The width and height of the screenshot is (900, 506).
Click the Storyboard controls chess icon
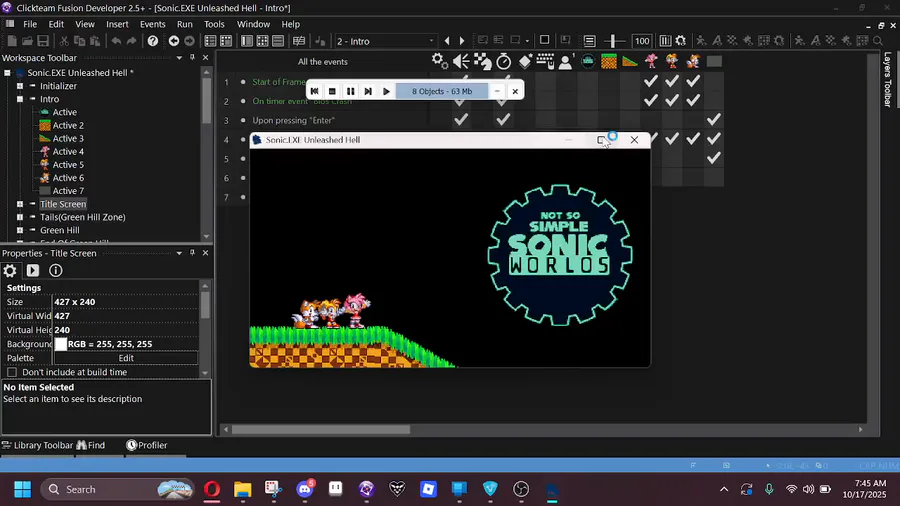(x=482, y=61)
